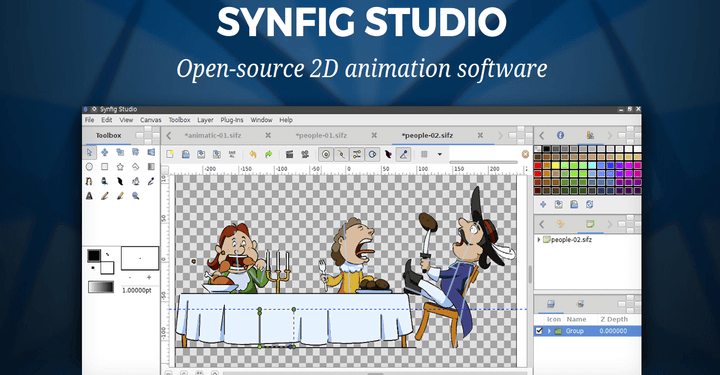Click the add color plus icon under palette
720x375 pixels.
coord(543,204)
